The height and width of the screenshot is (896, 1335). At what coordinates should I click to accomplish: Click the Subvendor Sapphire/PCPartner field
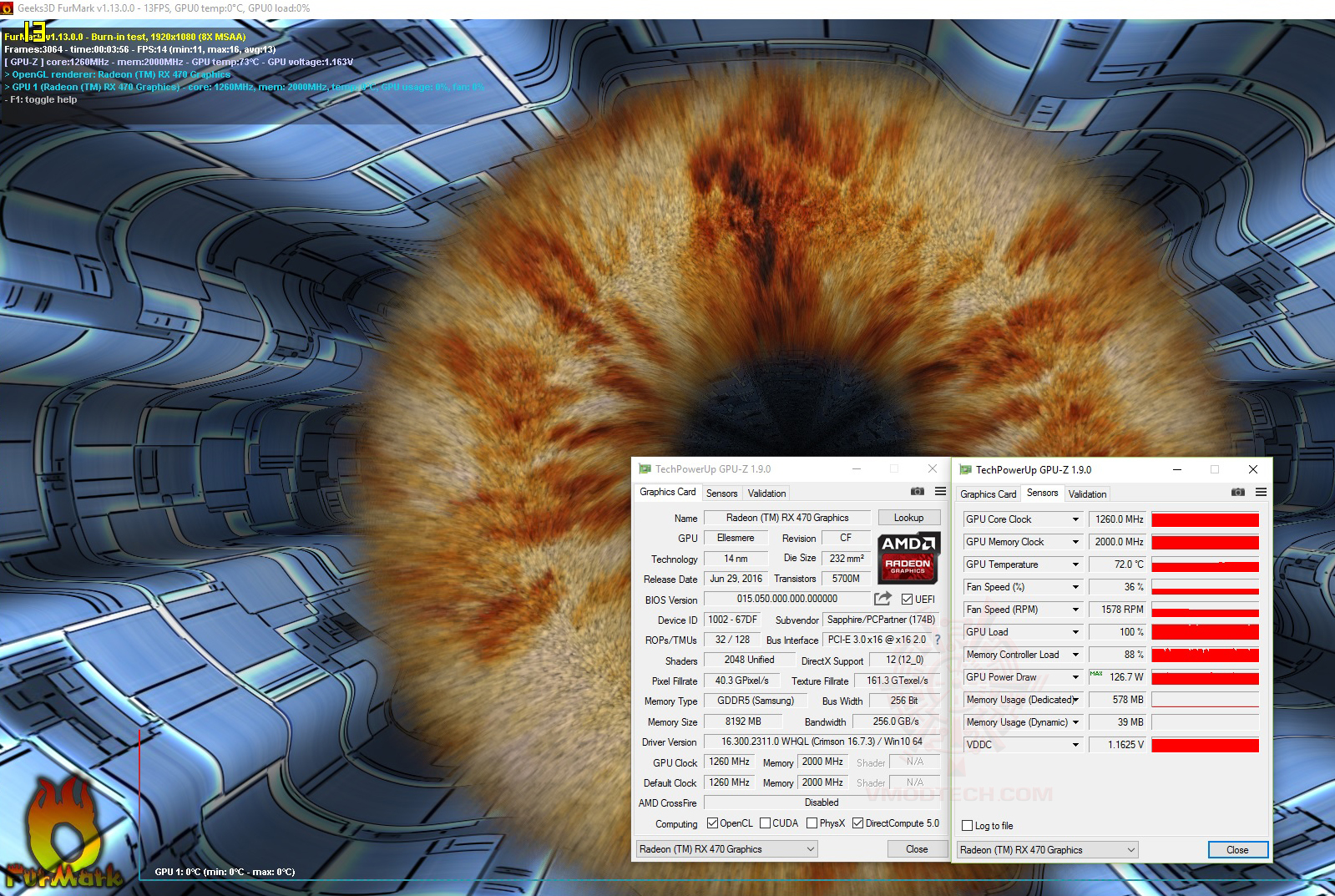pyautogui.click(x=881, y=620)
